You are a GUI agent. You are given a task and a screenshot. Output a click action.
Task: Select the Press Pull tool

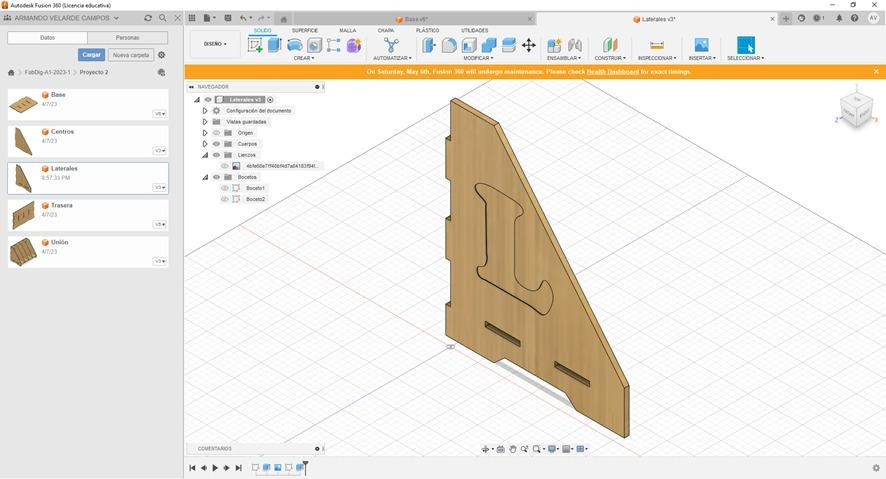(x=429, y=45)
